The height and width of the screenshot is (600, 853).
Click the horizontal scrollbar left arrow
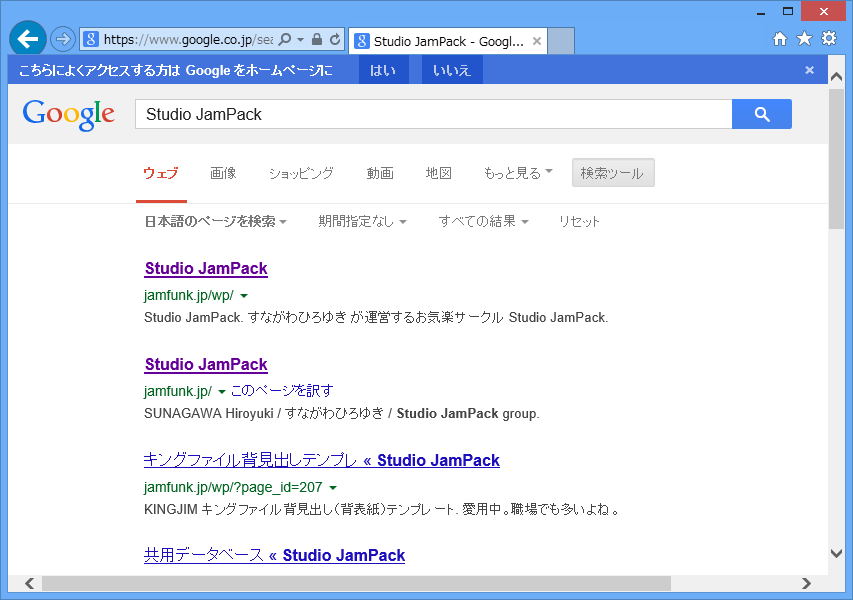[x=29, y=583]
